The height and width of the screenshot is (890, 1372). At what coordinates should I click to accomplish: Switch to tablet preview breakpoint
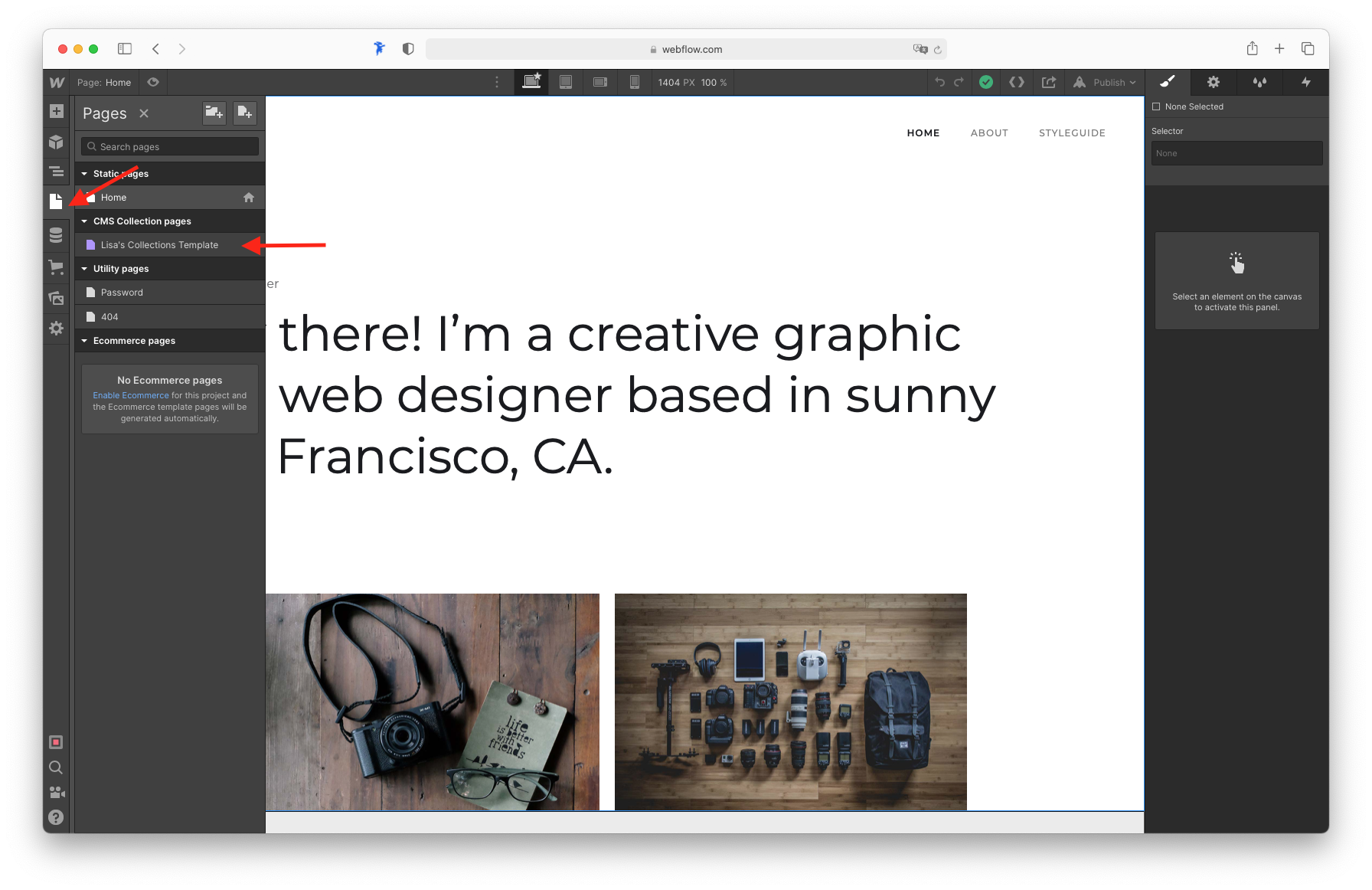coord(567,82)
